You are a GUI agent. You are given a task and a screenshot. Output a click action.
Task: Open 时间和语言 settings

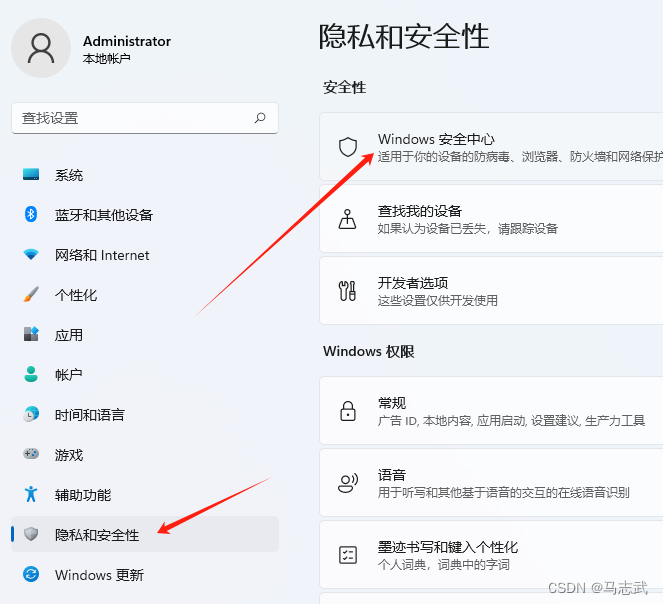click(145, 415)
